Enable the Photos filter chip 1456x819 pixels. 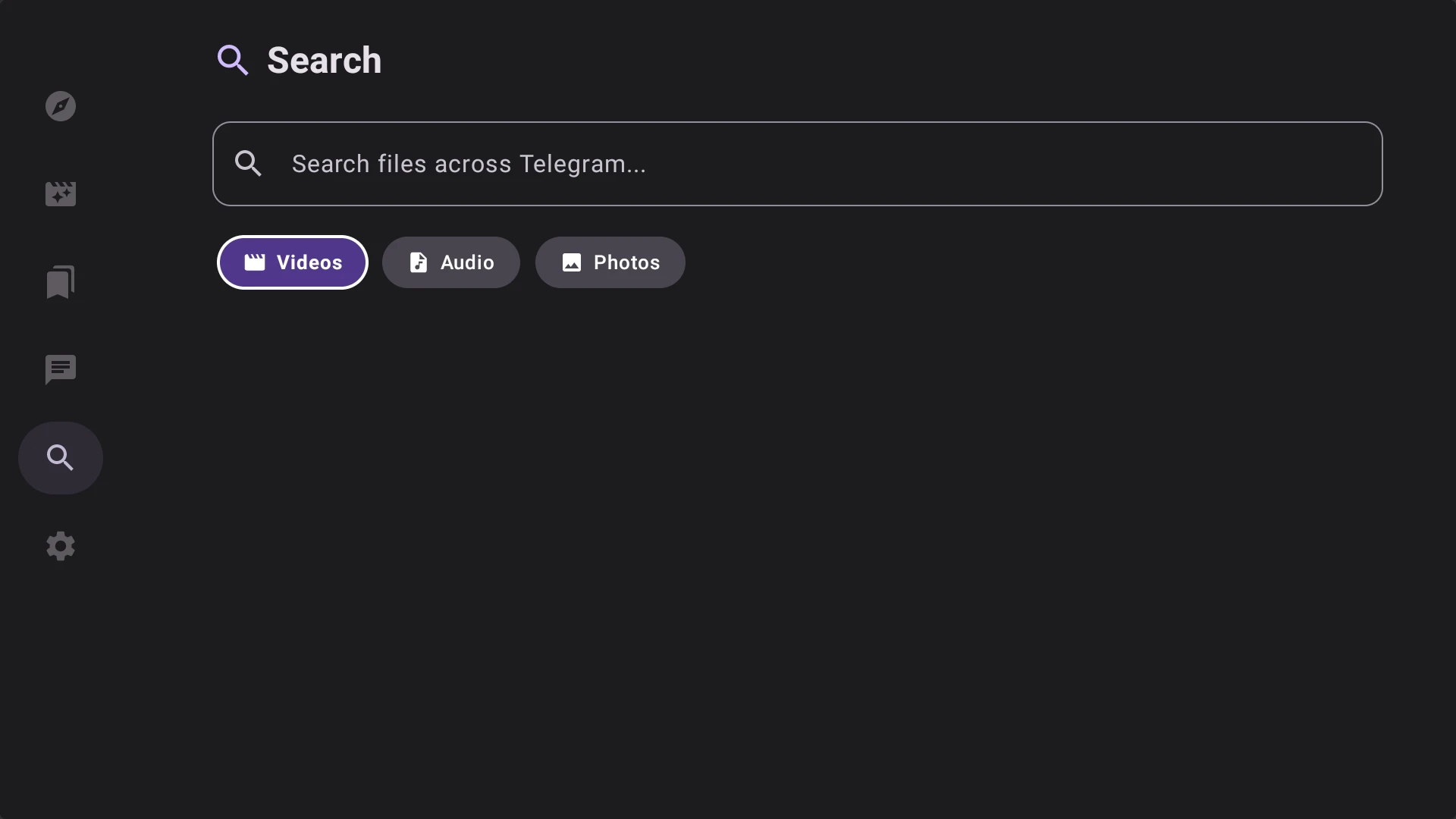click(x=610, y=262)
